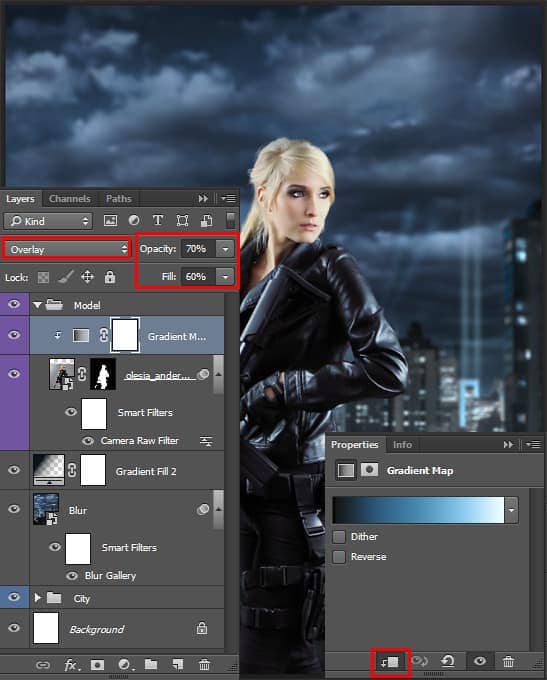Open the Overlay blend mode dropdown
This screenshot has height=680, width=547.
point(68,249)
